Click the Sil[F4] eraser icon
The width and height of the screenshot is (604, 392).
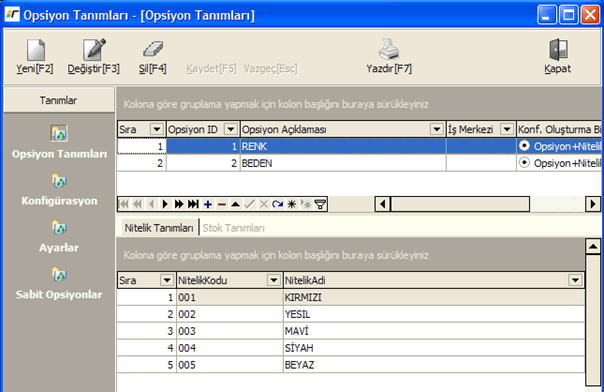pyautogui.click(x=153, y=49)
